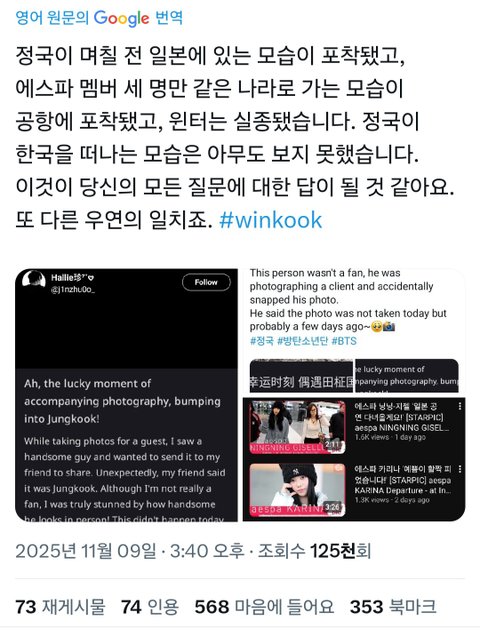Open the NINGNING GISELLE video thumbnail
480x636 pixels.
coord(297,426)
